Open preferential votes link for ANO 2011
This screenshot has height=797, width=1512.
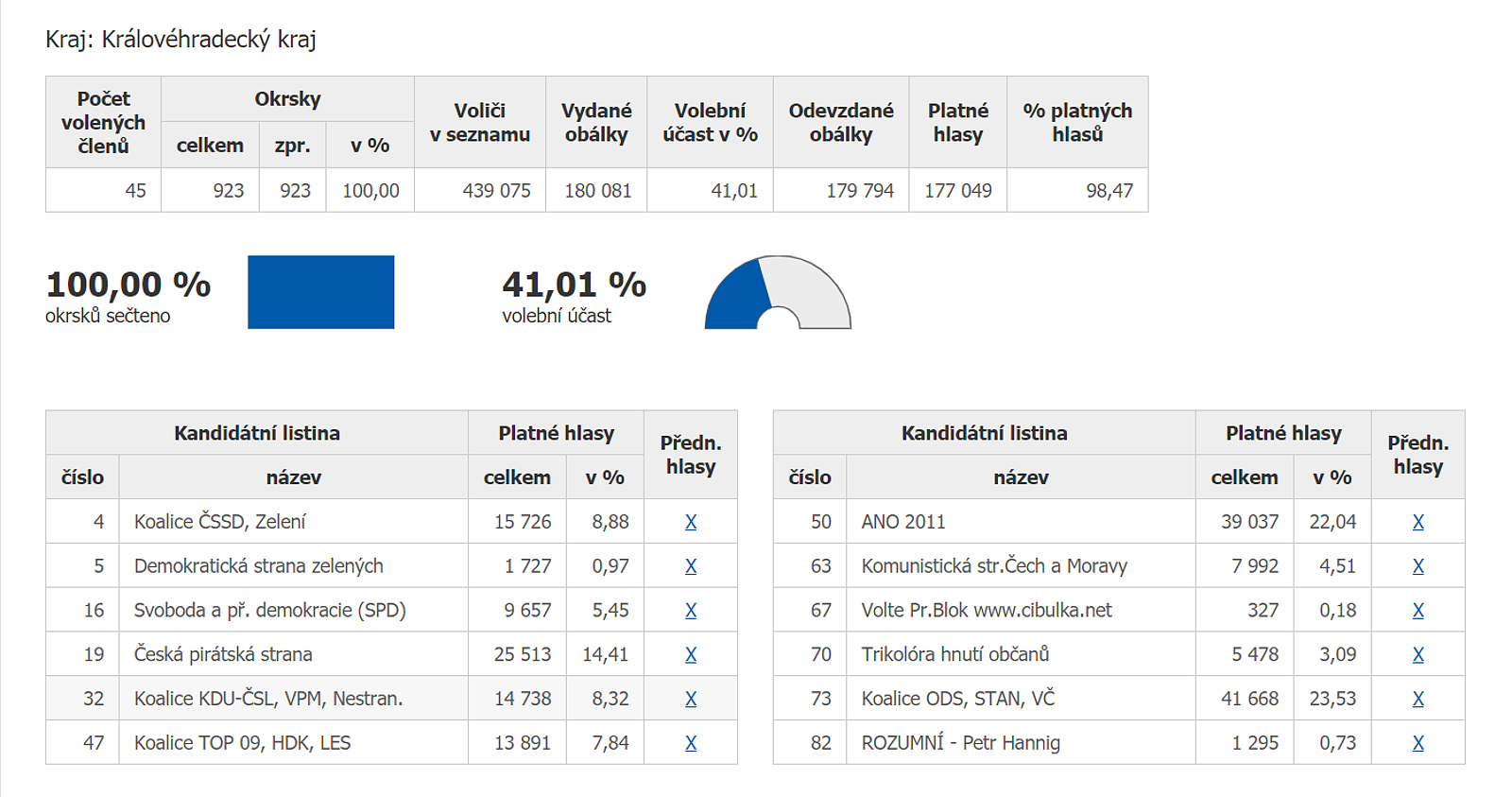[1418, 522]
